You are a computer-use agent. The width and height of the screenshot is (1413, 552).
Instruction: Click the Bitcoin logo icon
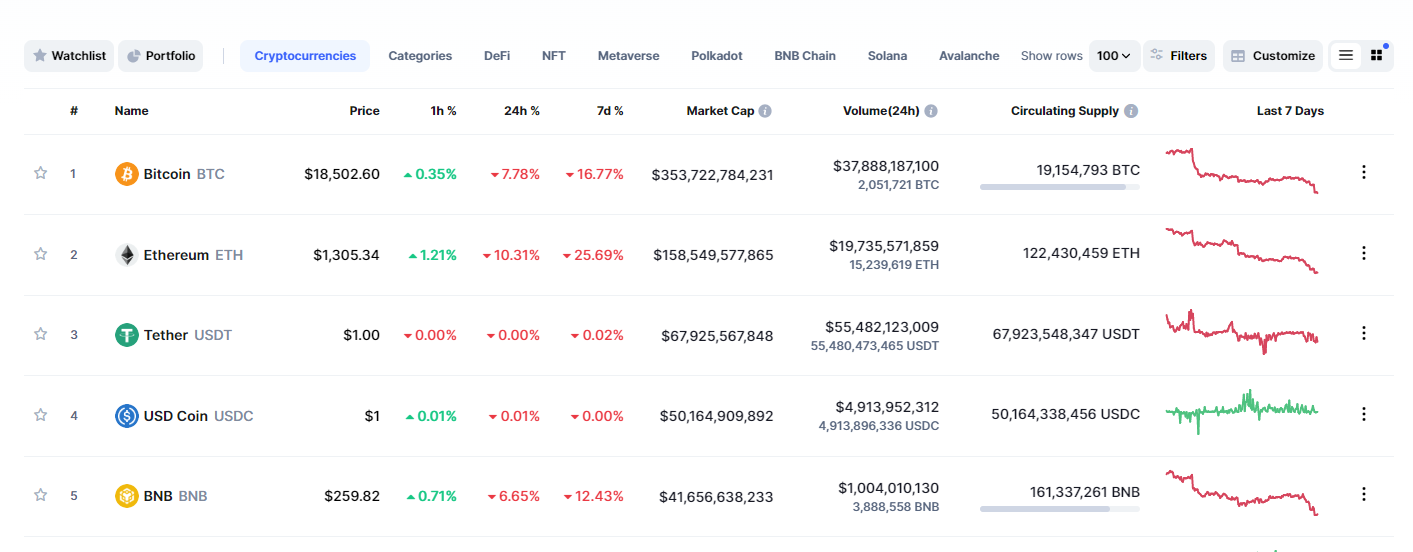pyautogui.click(x=126, y=174)
